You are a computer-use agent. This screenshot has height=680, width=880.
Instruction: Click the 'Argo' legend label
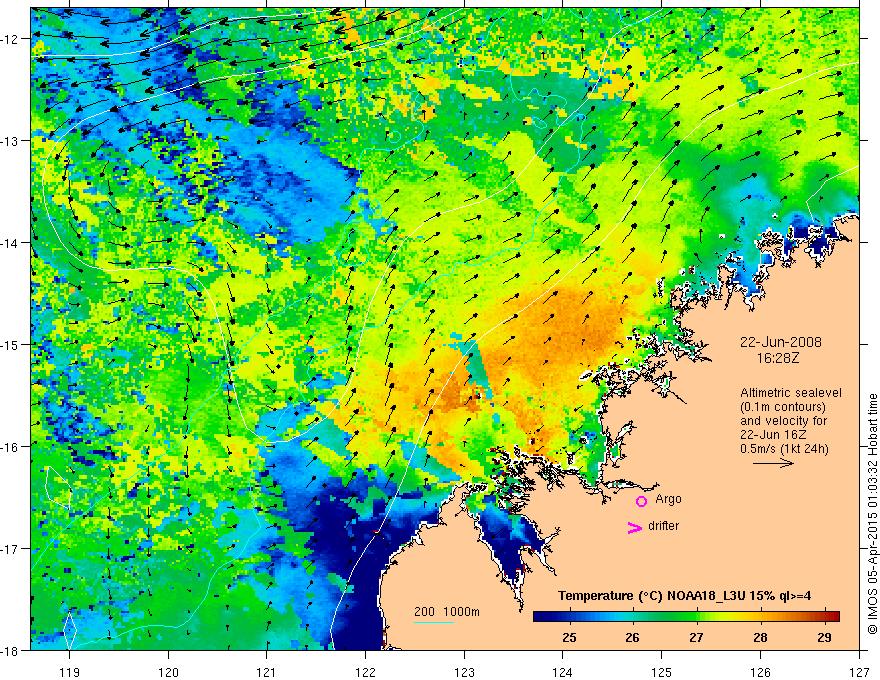pyautogui.click(x=668, y=499)
